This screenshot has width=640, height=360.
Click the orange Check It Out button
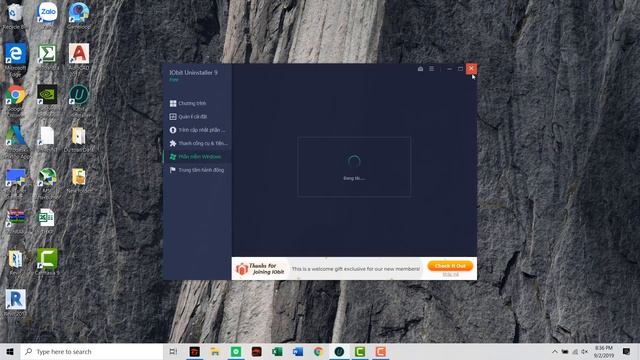450,266
